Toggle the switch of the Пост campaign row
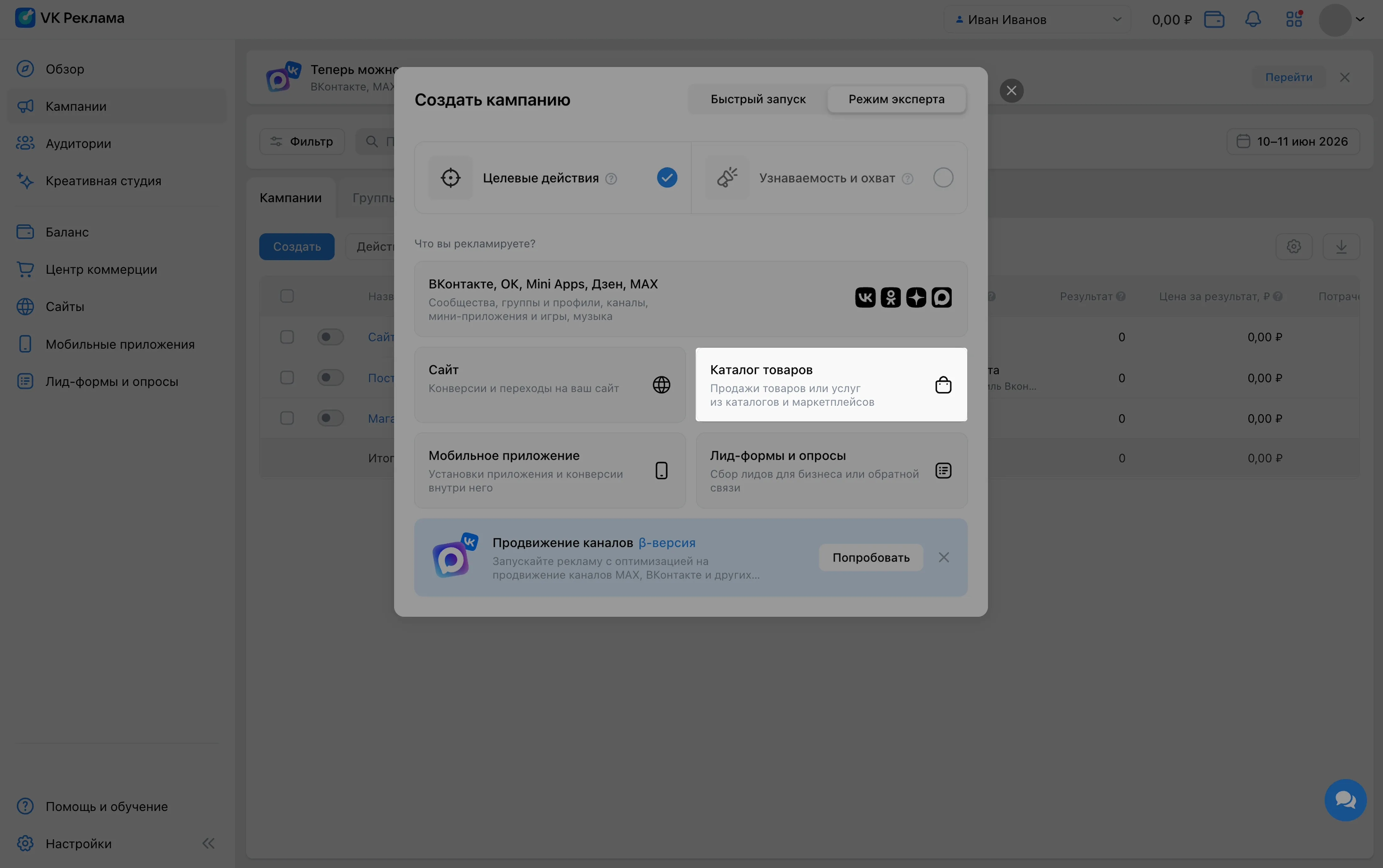 [331, 378]
